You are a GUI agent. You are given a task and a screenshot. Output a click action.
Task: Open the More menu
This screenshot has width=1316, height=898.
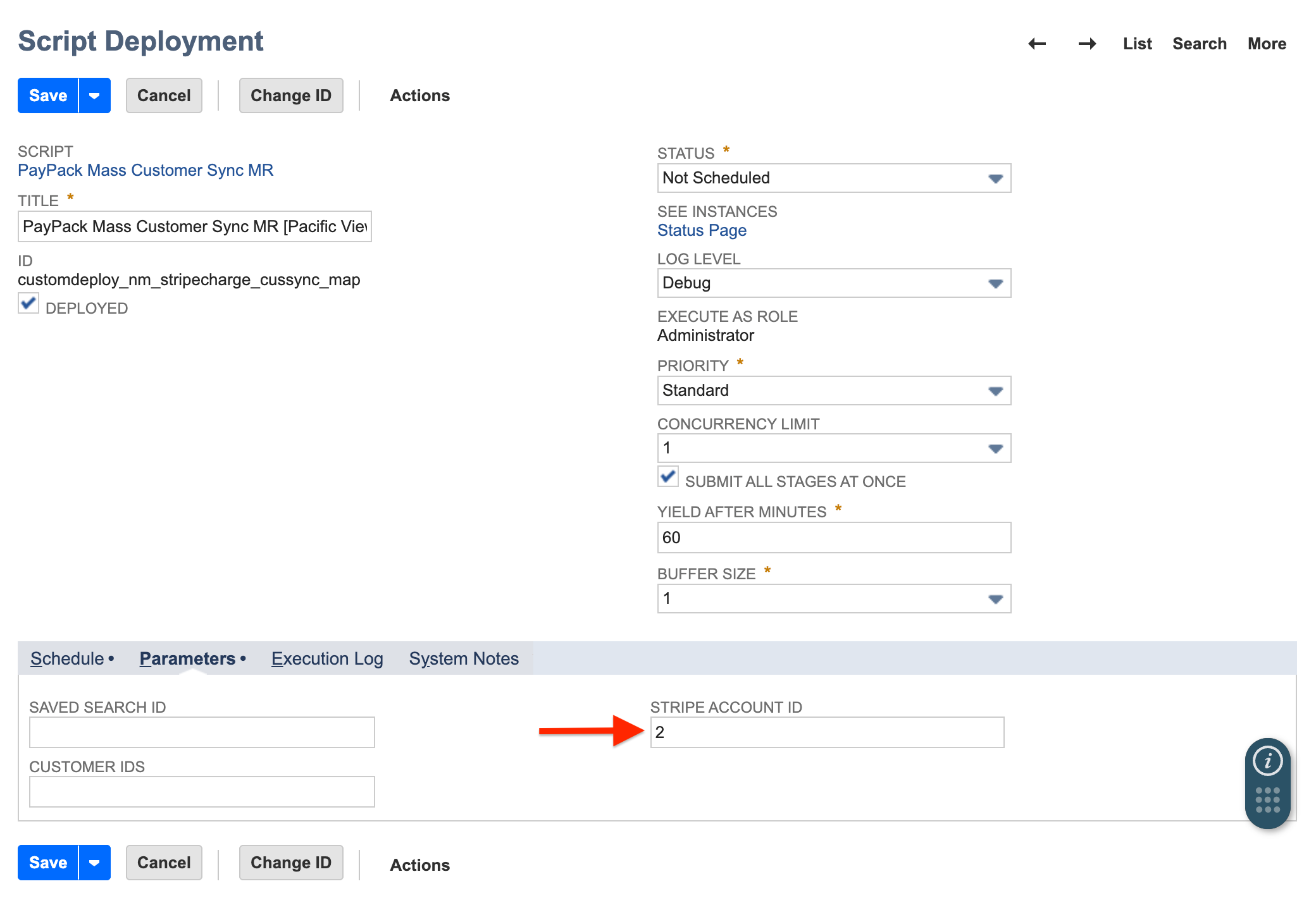tap(1267, 44)
